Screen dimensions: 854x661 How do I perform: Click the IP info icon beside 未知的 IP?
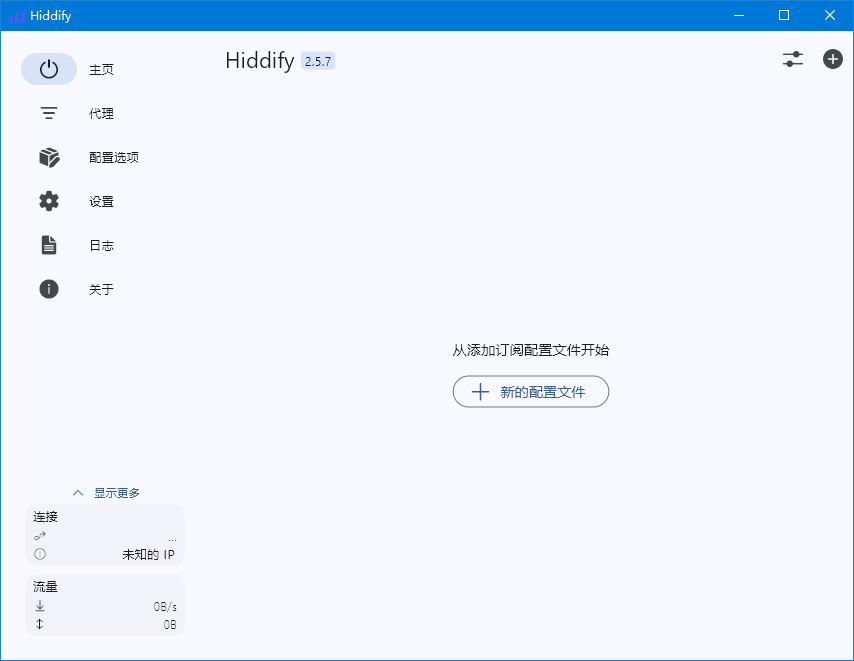40,554
